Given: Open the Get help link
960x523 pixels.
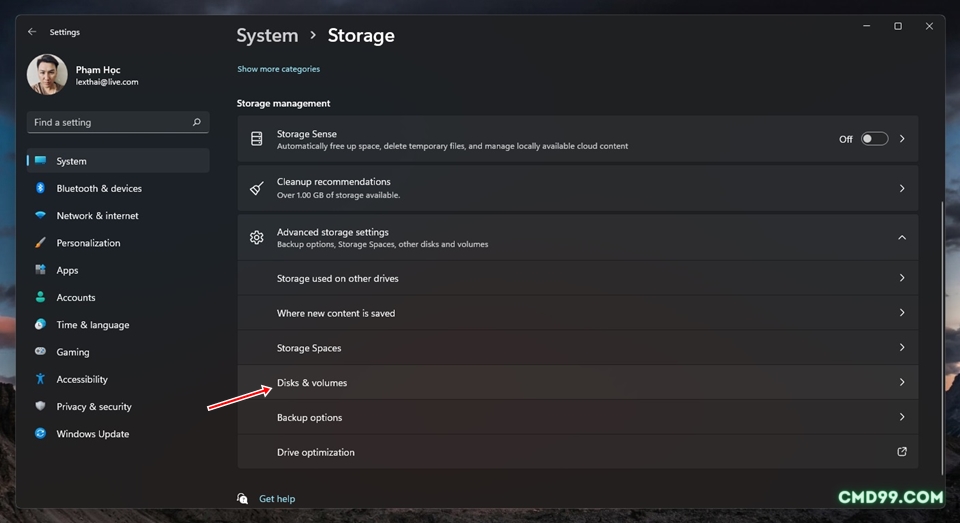Looking at the screenshot, I should click(x=277, y=499).
